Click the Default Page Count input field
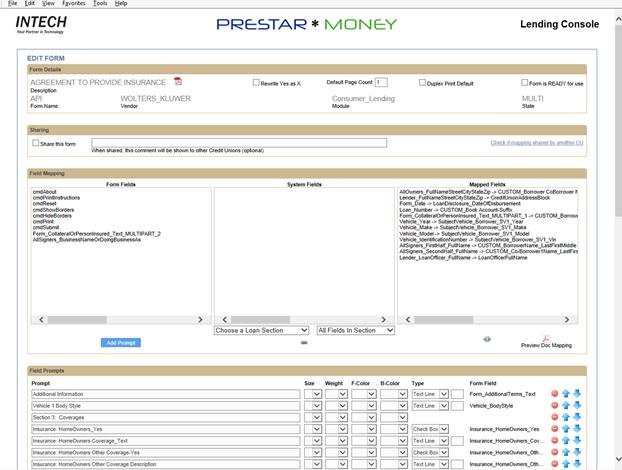This screenshot has height=470, width=622. (381, 83)
